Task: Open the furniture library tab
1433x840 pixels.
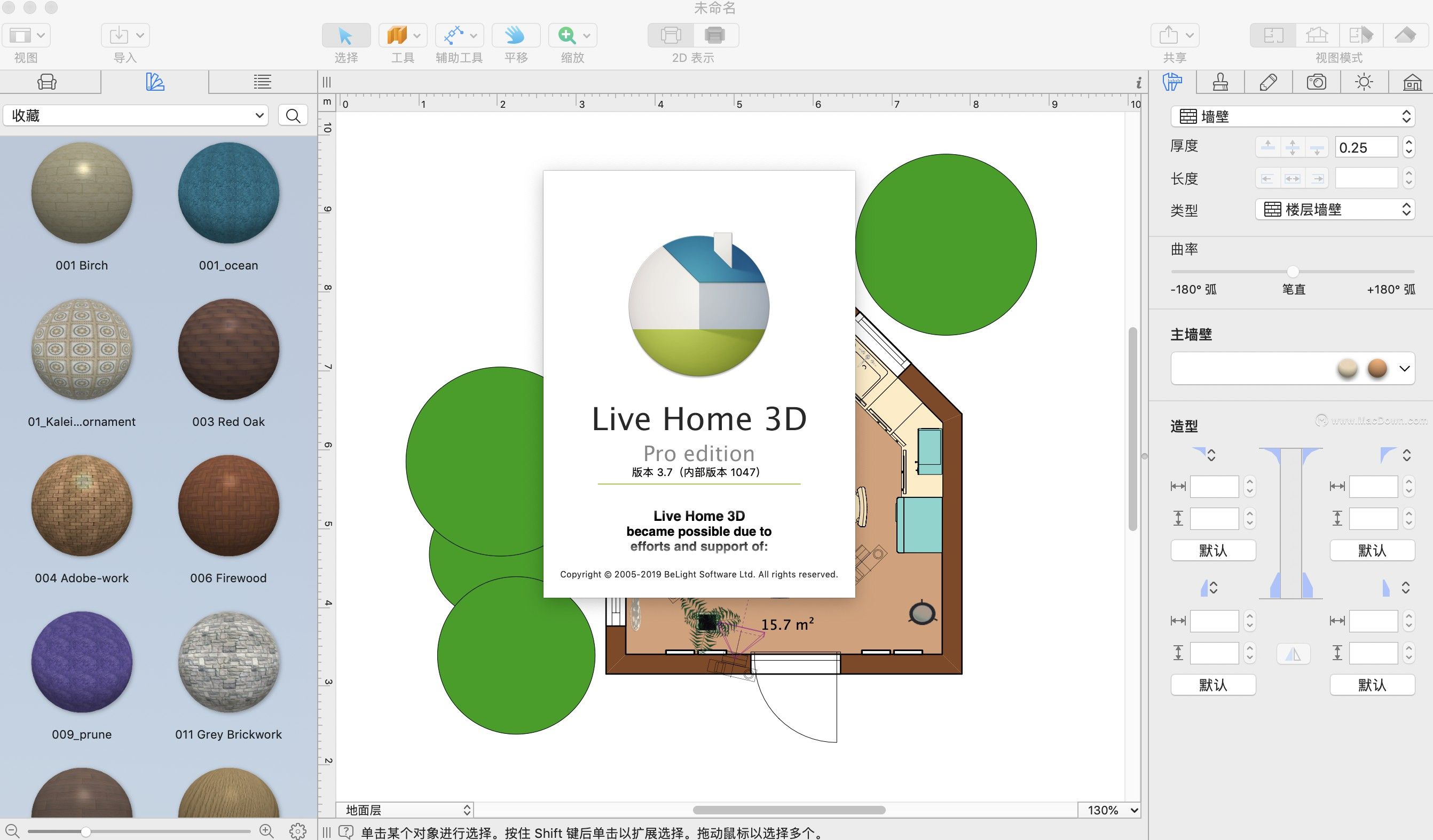Action: coord(47,82)
